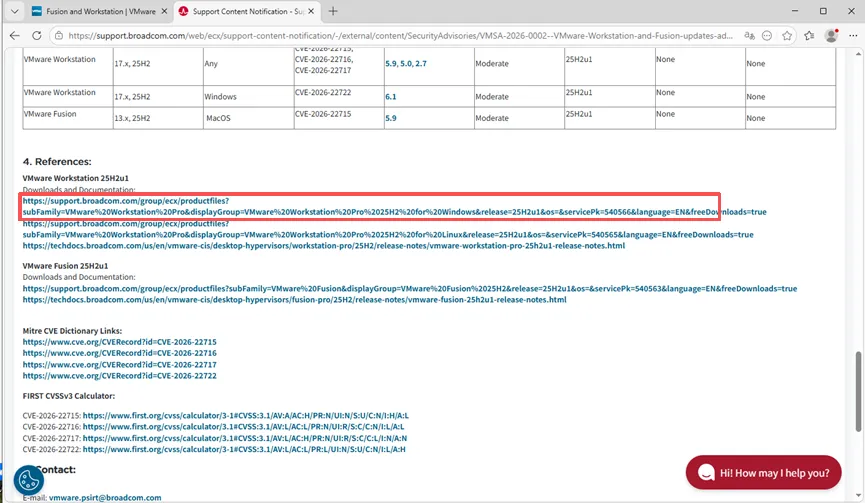Image resolution: width=865 pixels, height=503 pixels.
Task: Select 'FIRST CVSSv3 Calculator:' heading
Action: tap(69, 396)
